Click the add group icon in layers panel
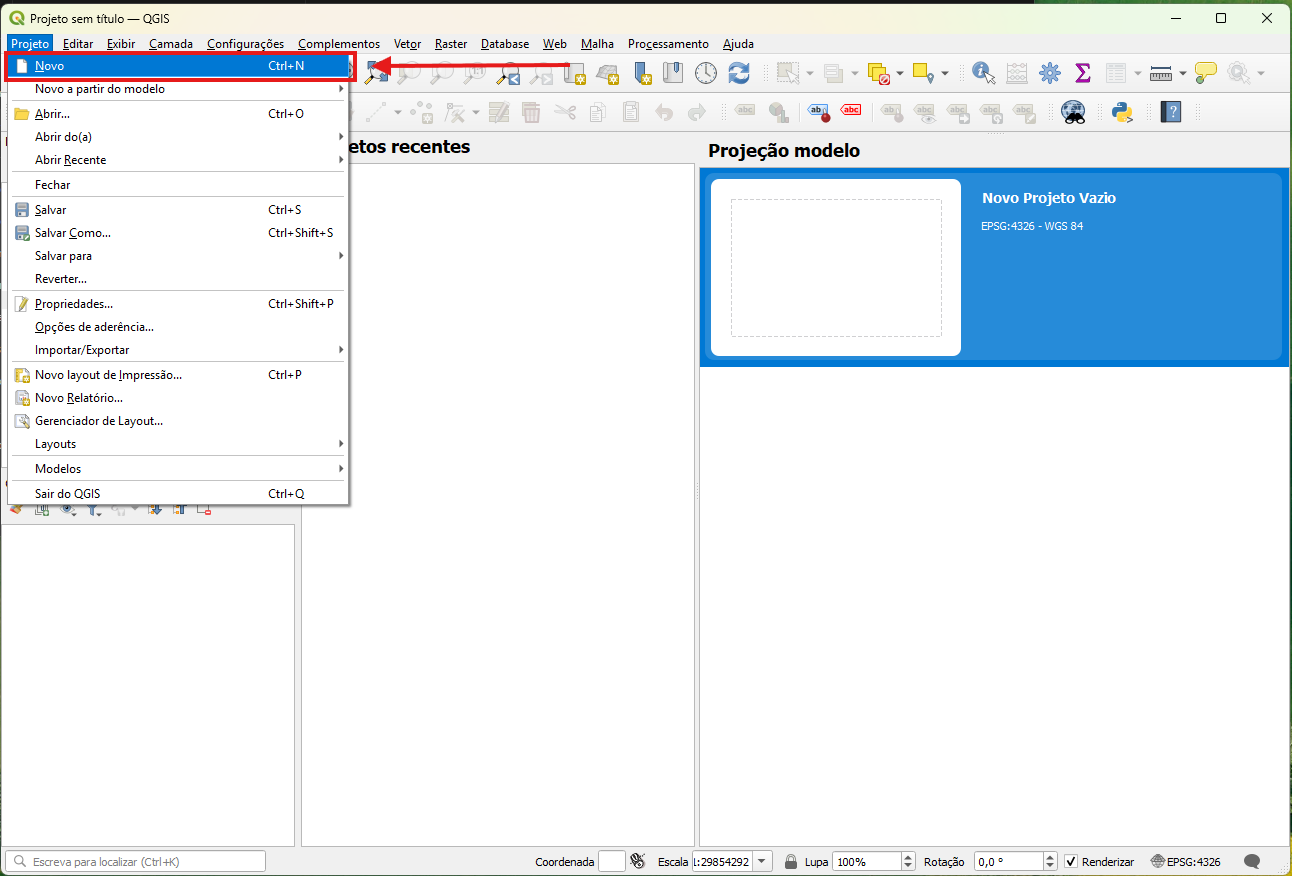The width and height of the screenshot is (1292, 876). pyautogui.click(x=42, y=509)
